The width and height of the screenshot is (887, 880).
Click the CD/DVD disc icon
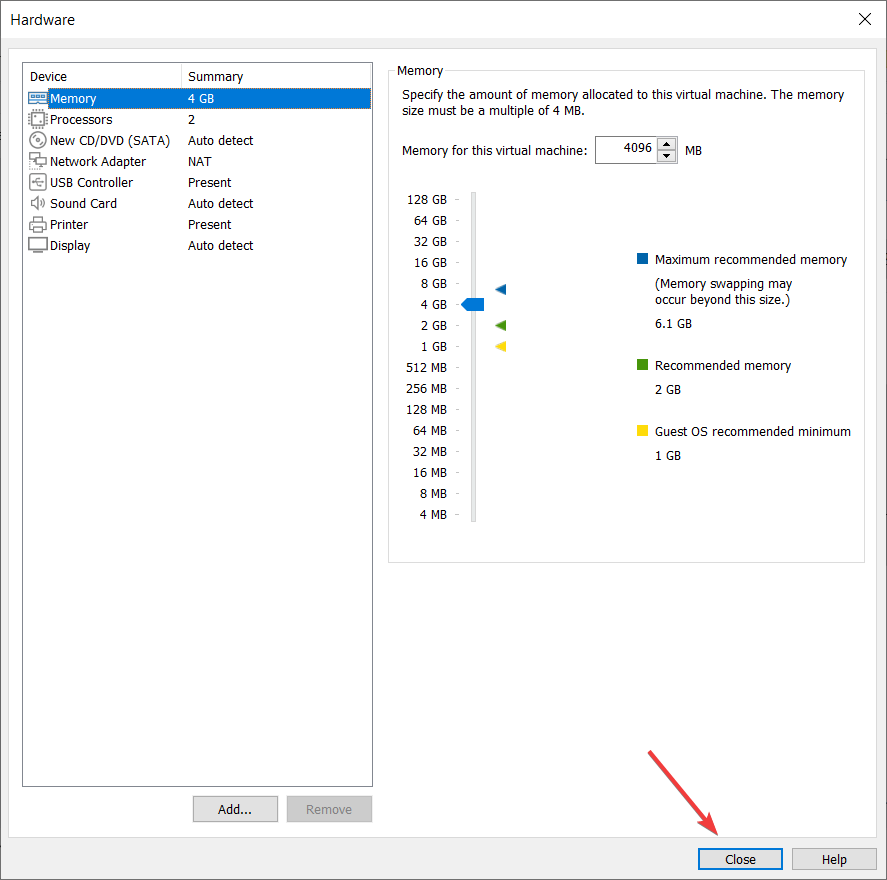click(37, 140)
